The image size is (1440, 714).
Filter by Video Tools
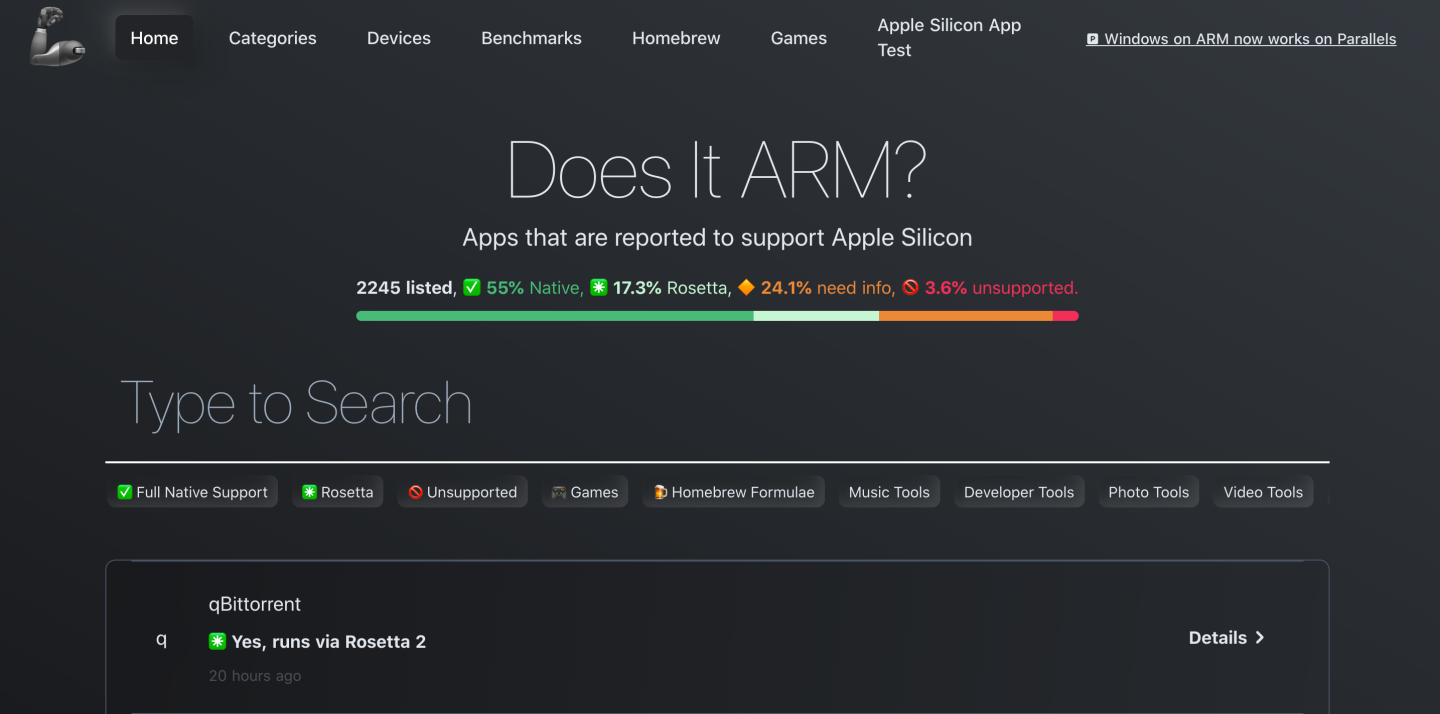click(x=1263, y=492)
